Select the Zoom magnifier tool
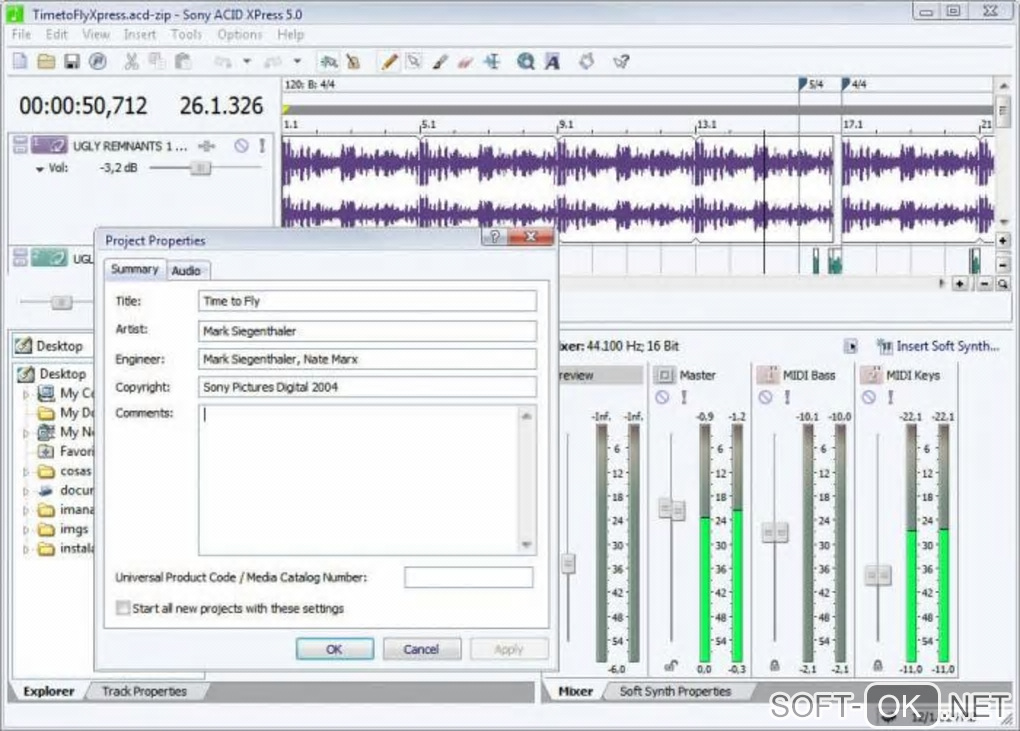 [526, 62]
